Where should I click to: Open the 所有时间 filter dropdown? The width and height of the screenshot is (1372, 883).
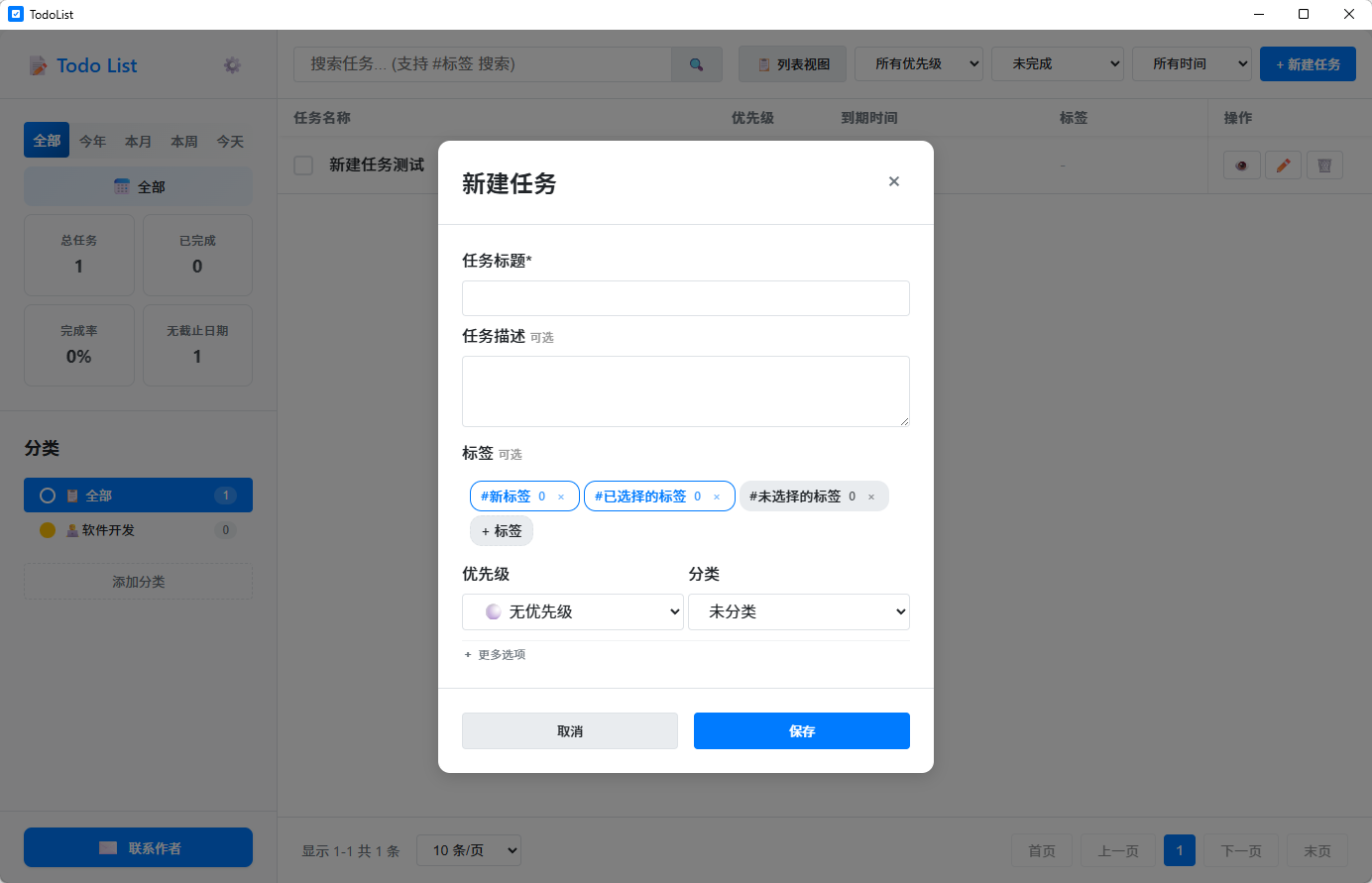pyautogui.click(x=1192, y=64)
